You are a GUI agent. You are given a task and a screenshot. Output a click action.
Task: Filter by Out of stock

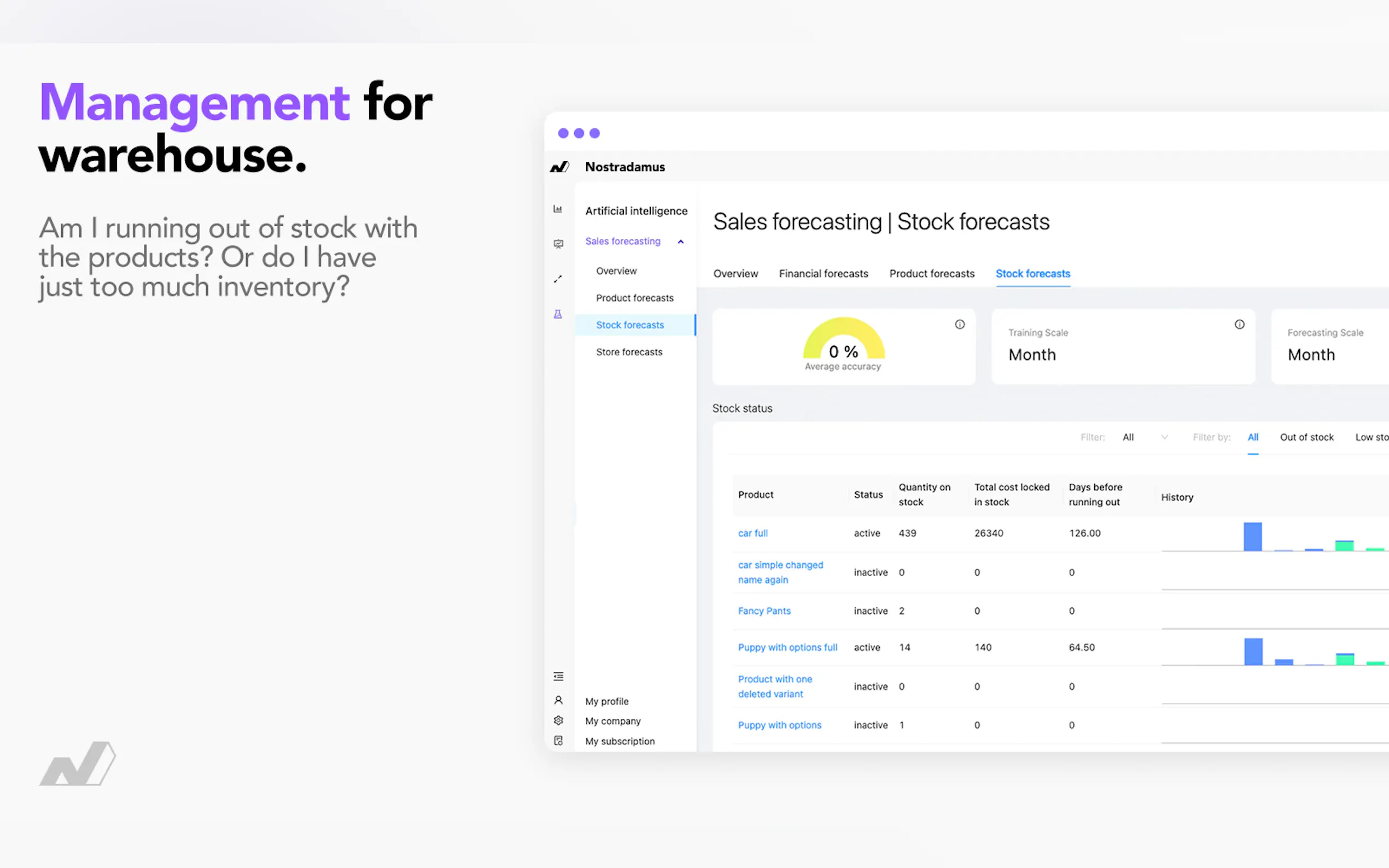tap(1306, 437)
